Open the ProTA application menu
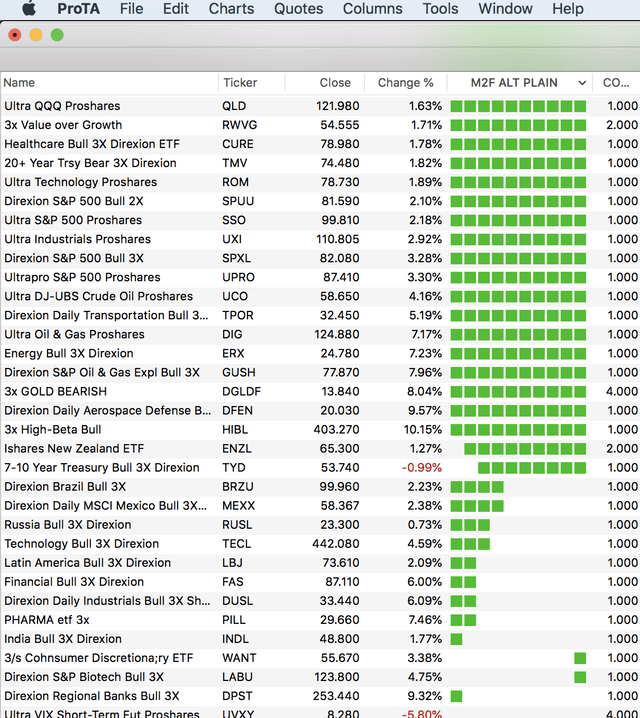The image size is (640, 718). point(78,9)
